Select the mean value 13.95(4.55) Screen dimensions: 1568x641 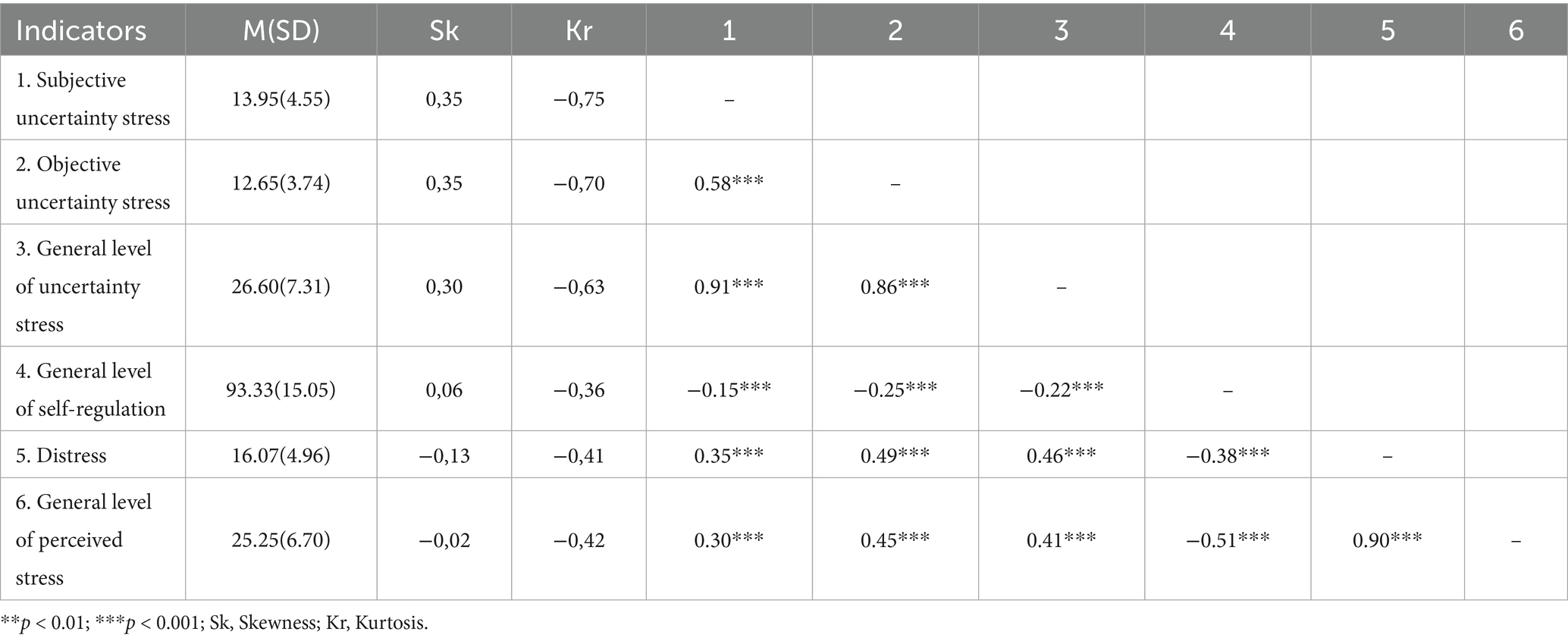click(281, 99)
